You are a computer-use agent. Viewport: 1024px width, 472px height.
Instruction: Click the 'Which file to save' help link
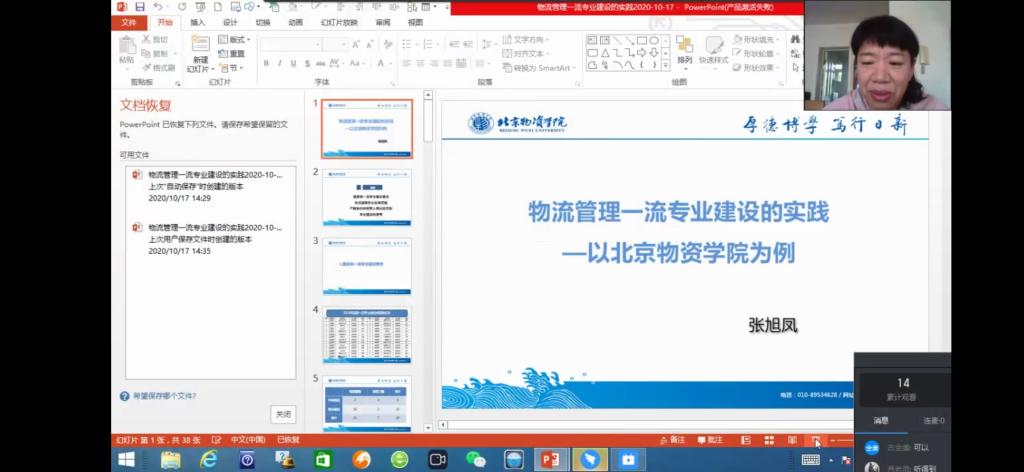[164, 396]
